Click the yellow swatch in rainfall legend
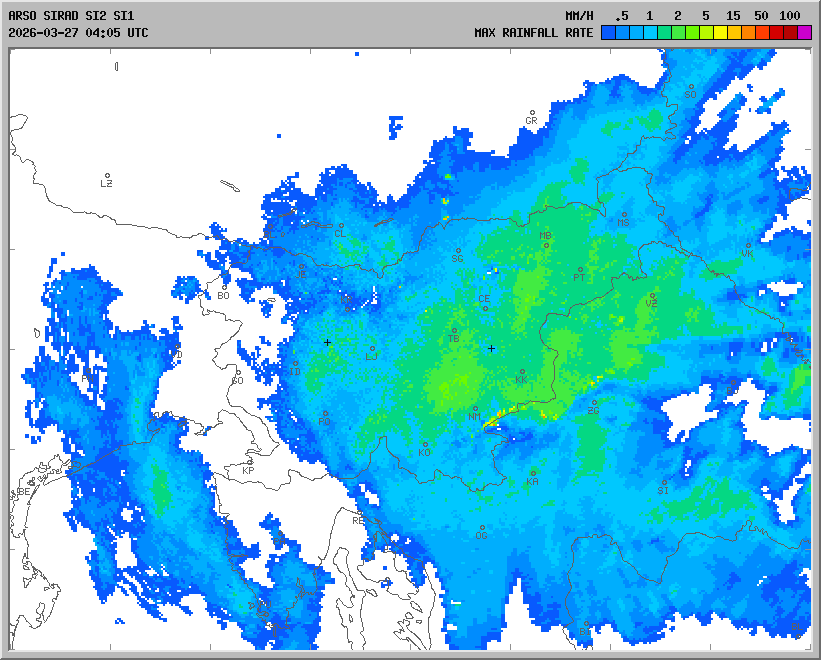This screenshot has width=821, height=660. pyautogui.click(x=721, y=33)
